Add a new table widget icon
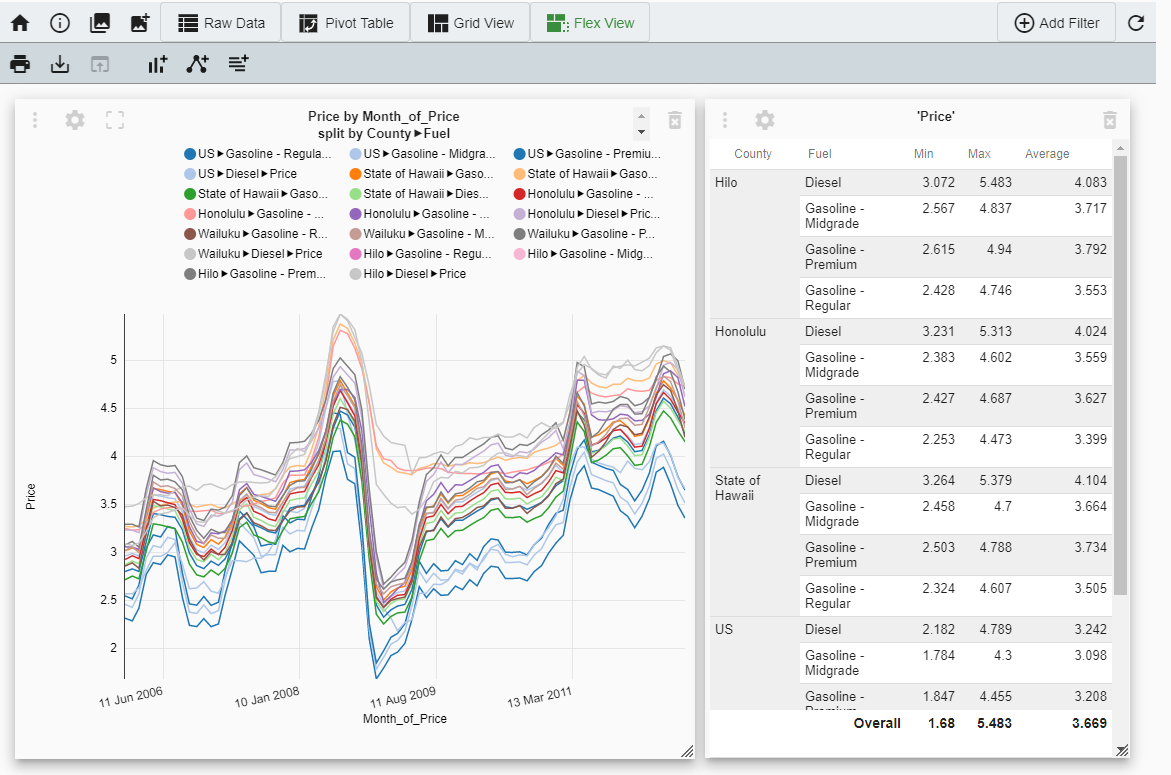 (238, 64)
